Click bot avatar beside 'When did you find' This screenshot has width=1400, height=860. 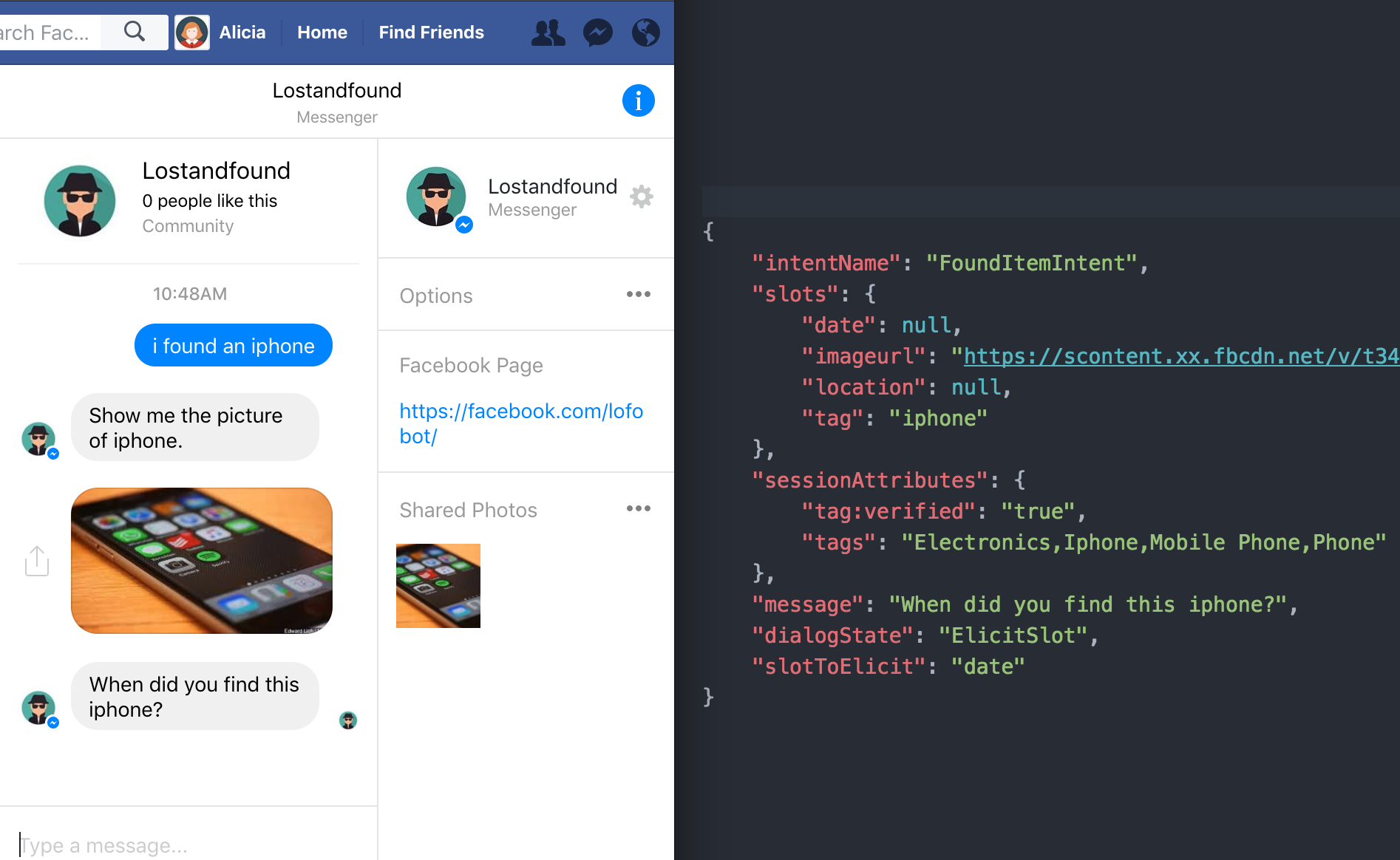pyautogui.click(x=38, y=708)
